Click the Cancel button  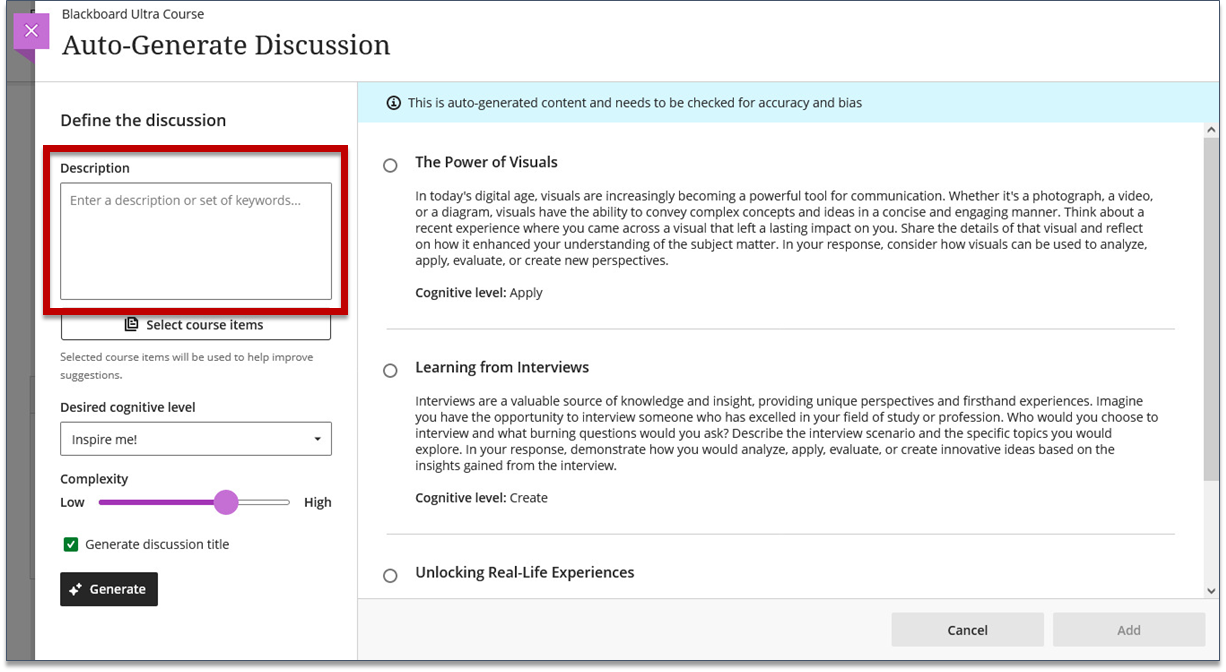tap(968, 630)
